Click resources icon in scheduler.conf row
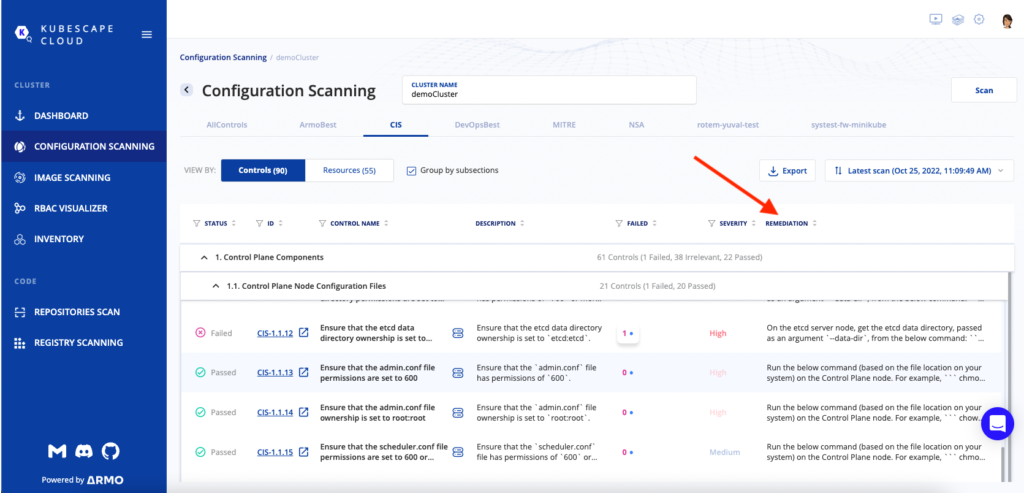The image size is (1024, 493). pos(458,452)
